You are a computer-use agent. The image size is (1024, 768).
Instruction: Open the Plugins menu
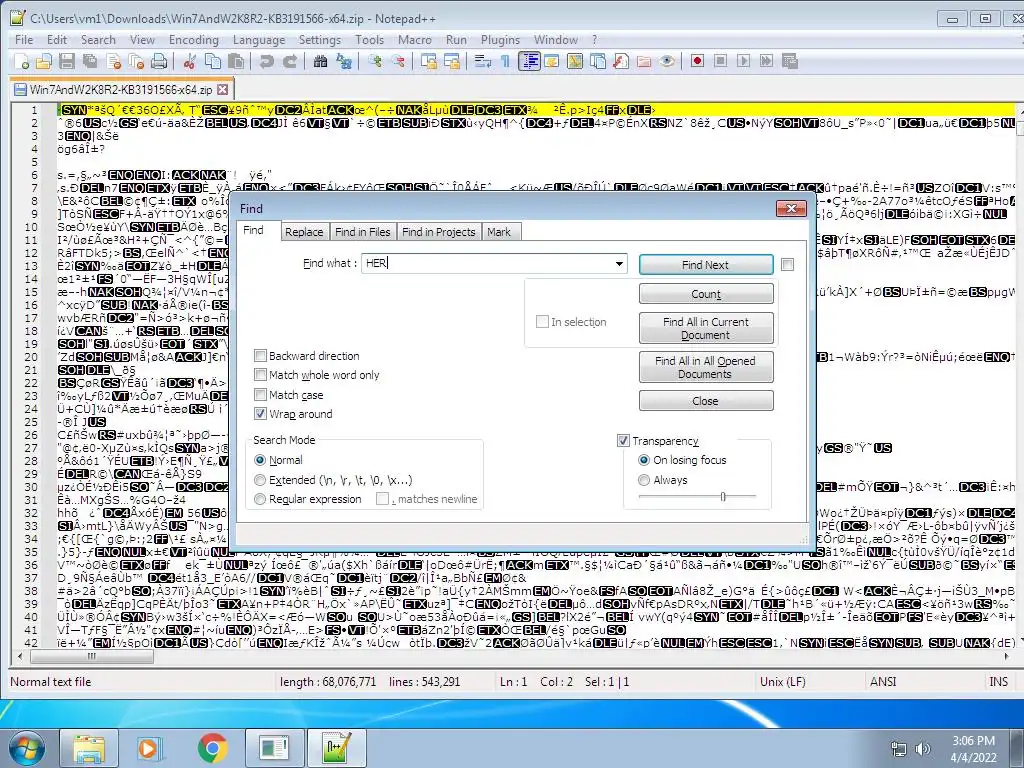[x=500, y=40]
